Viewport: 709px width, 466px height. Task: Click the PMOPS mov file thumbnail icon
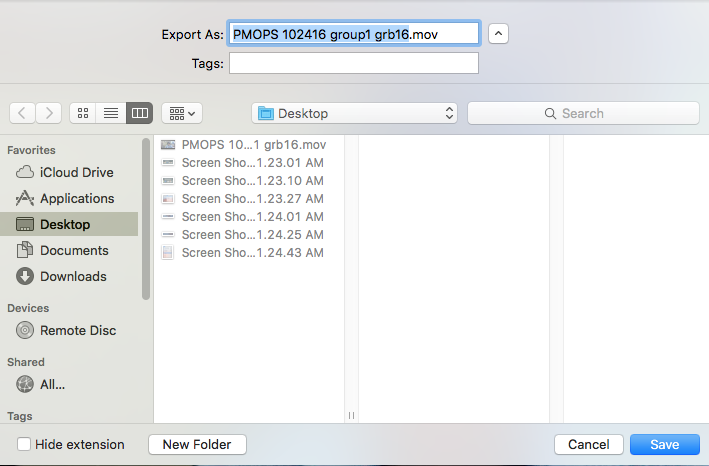[168, 145]
